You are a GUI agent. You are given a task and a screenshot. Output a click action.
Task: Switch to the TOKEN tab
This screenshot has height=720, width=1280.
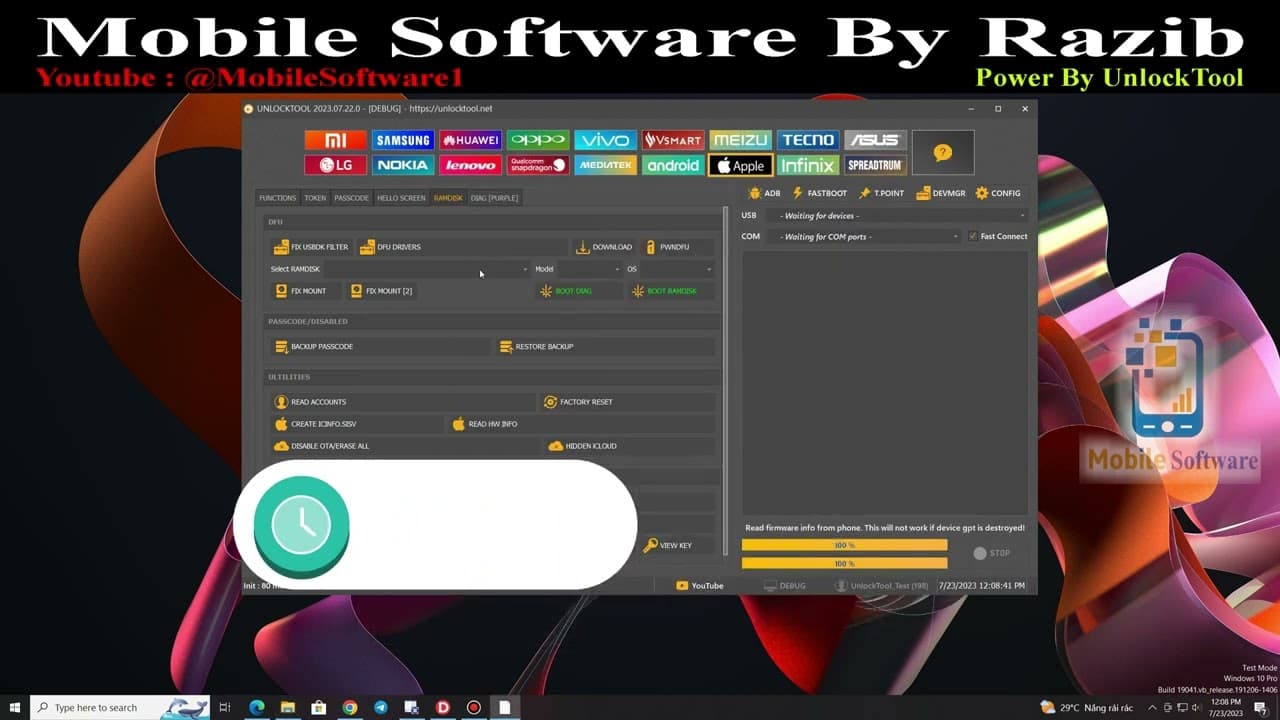pos(315,198)
